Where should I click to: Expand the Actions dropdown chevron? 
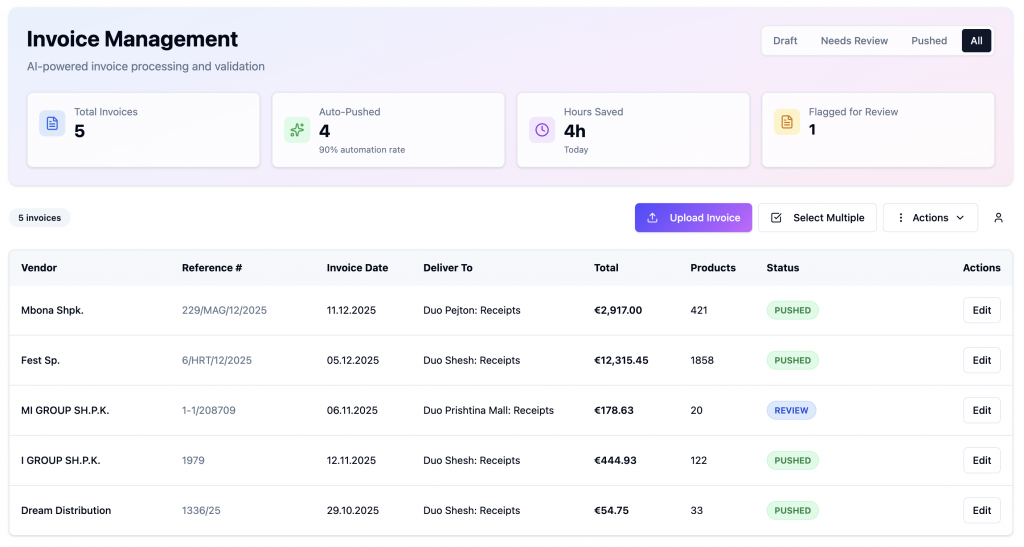961,218
